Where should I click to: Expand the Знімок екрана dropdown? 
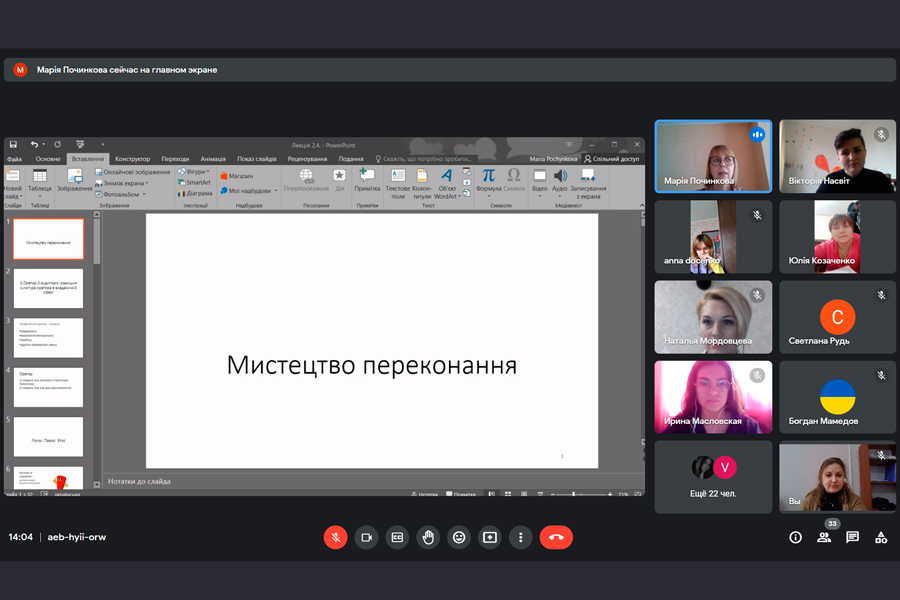125,183
